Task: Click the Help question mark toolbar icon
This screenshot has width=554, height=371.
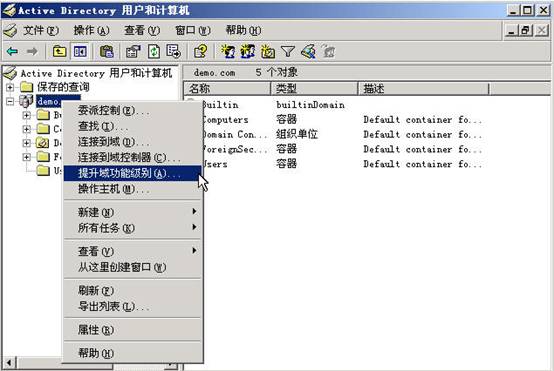Action: [x=201, y=52]
